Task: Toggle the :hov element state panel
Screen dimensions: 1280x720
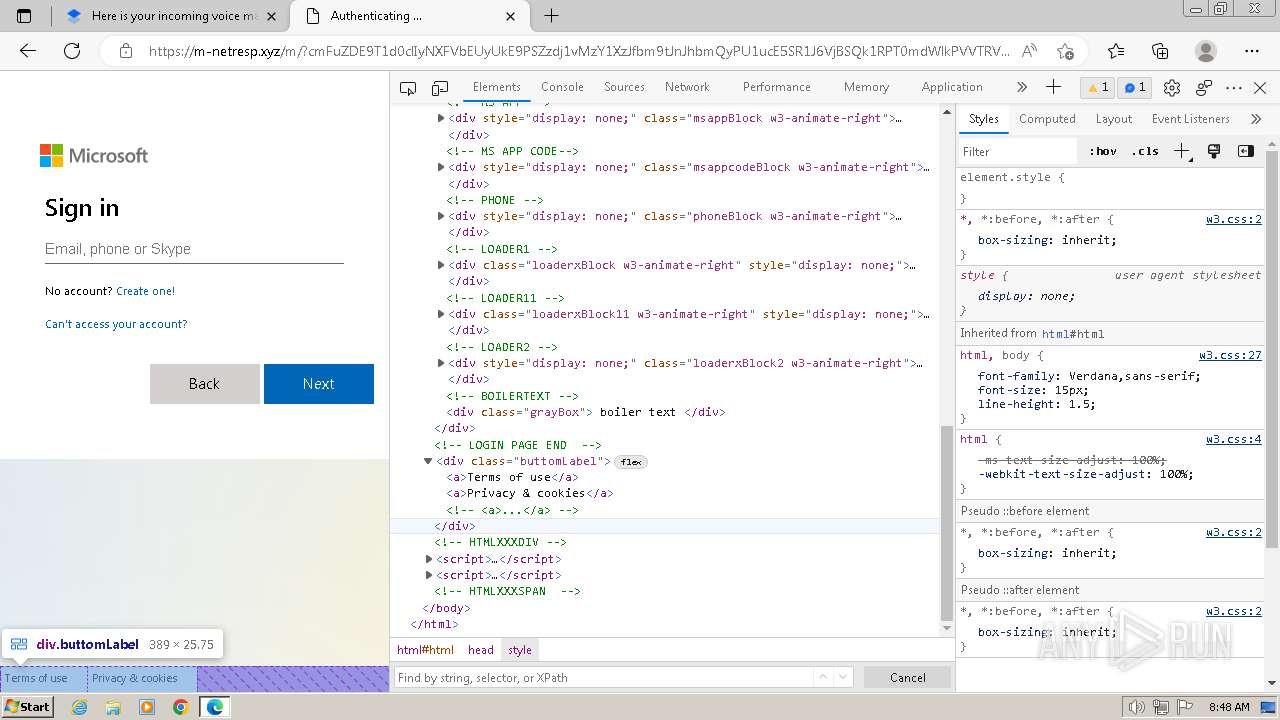Action: pos(1103,151)
